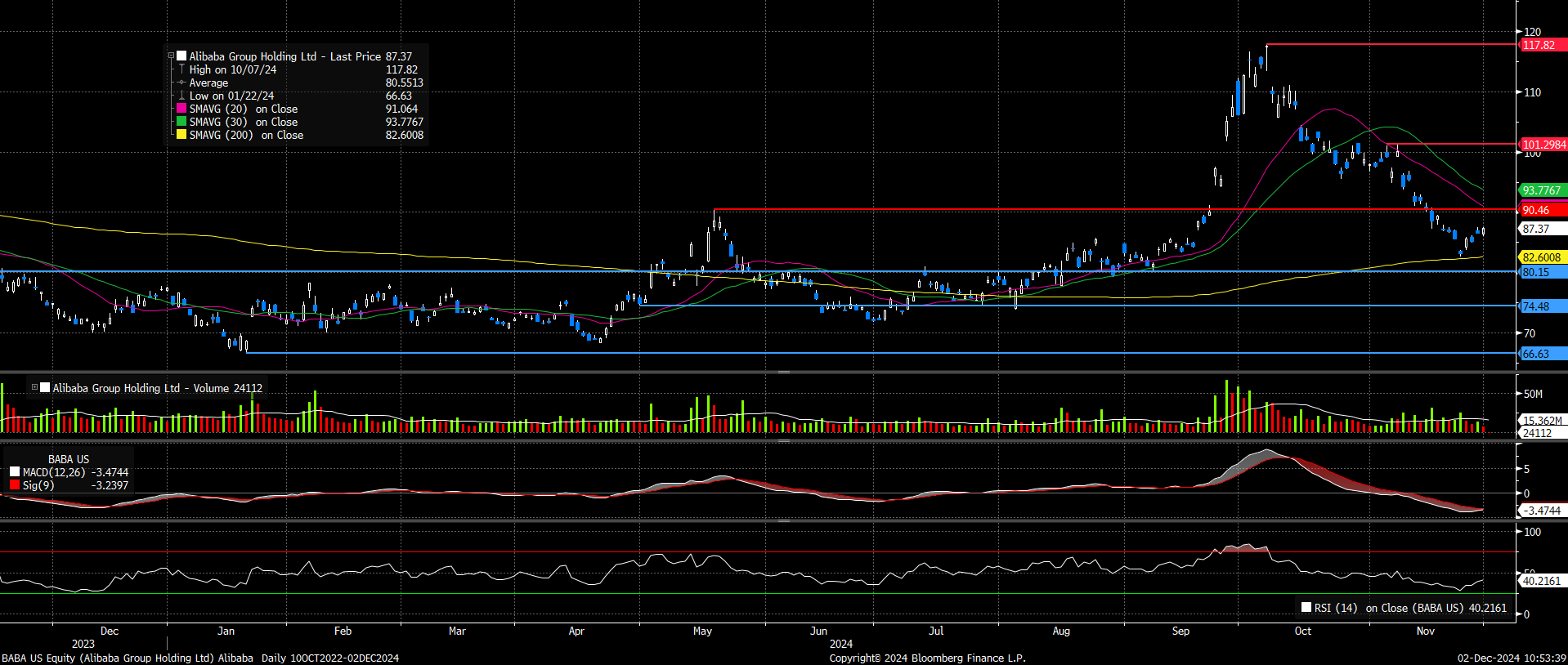Click the 'Sep' month label on time axis

point(1180,631)
